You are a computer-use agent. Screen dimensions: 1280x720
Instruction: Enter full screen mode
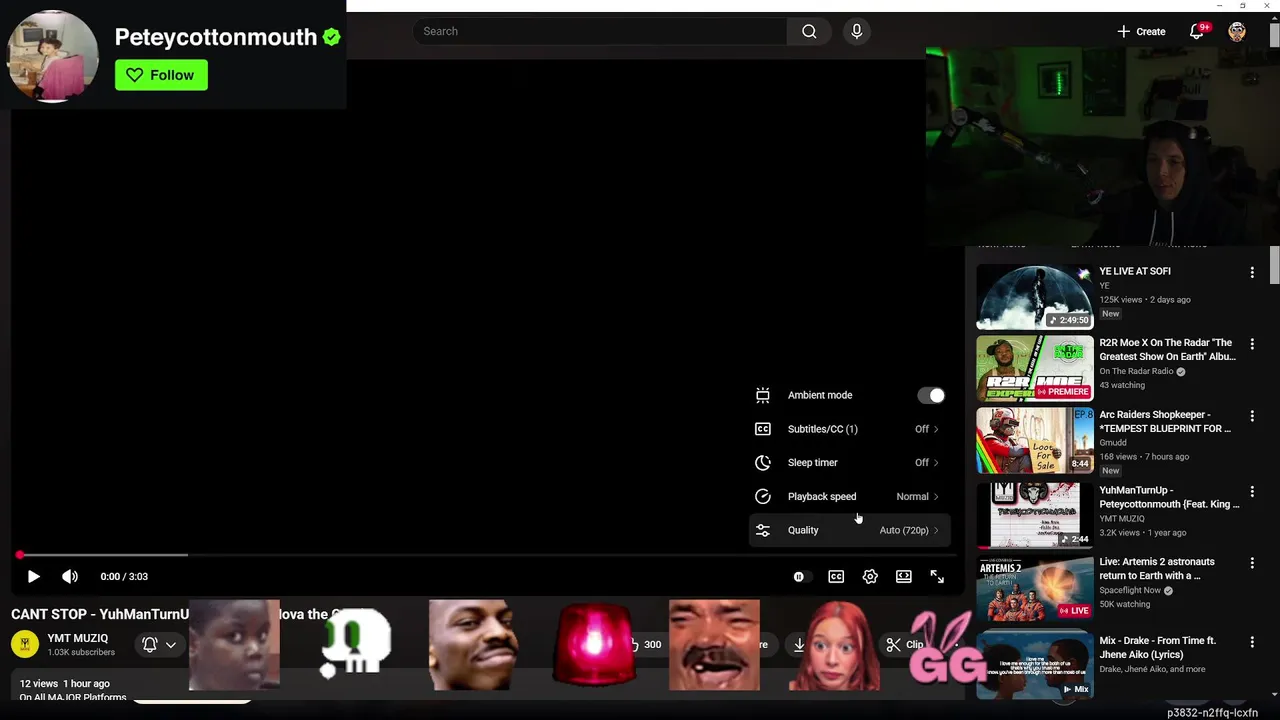point(937,576)
